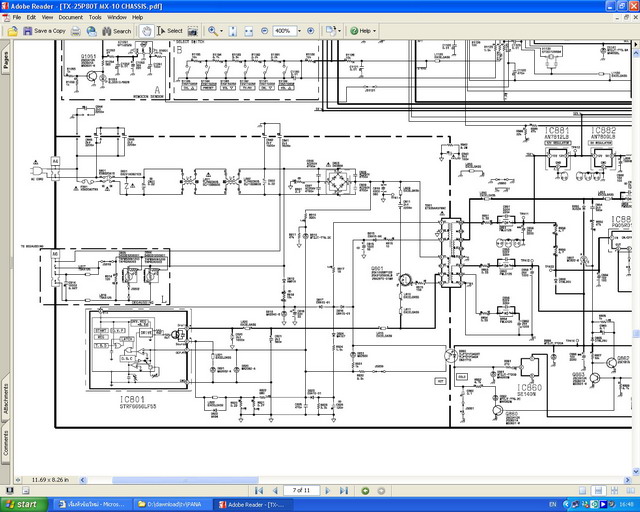Open Search with the binoculars button
640x512 pixels.
117,31
